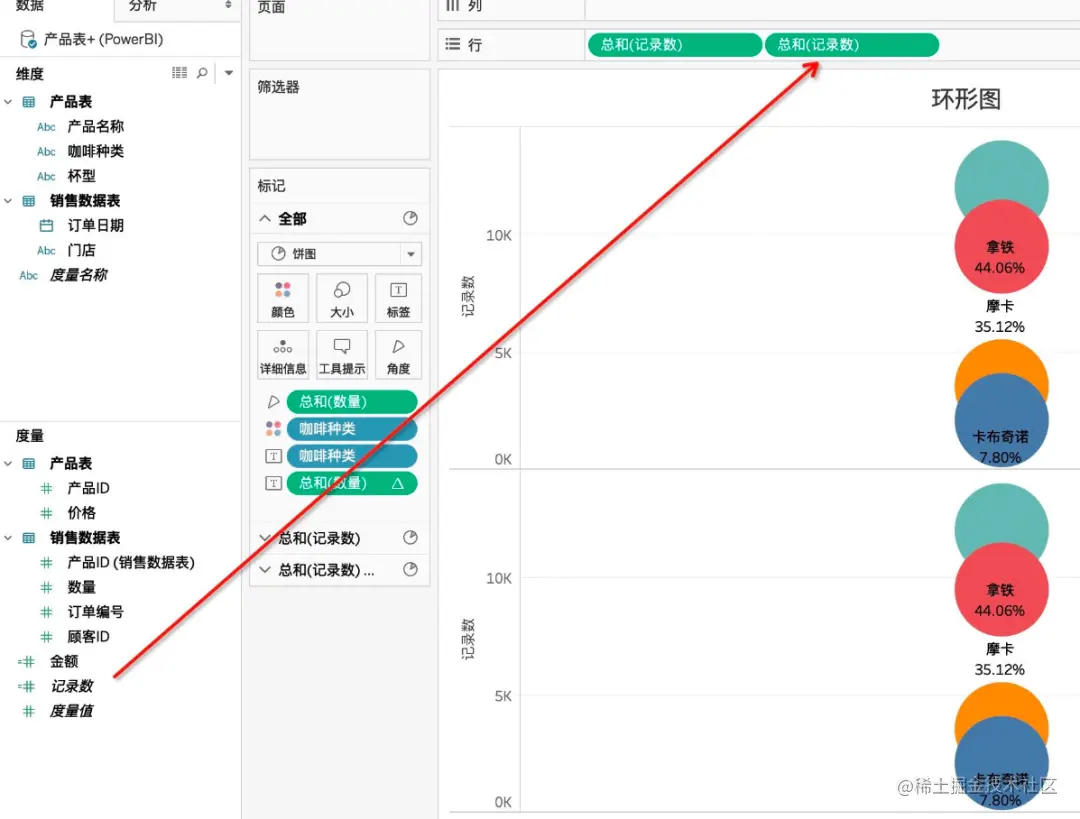The height and width of the screenshot is (819, 1080).
Task: Click the hash icon beside 度量值
Action: (x=28, y=712)
